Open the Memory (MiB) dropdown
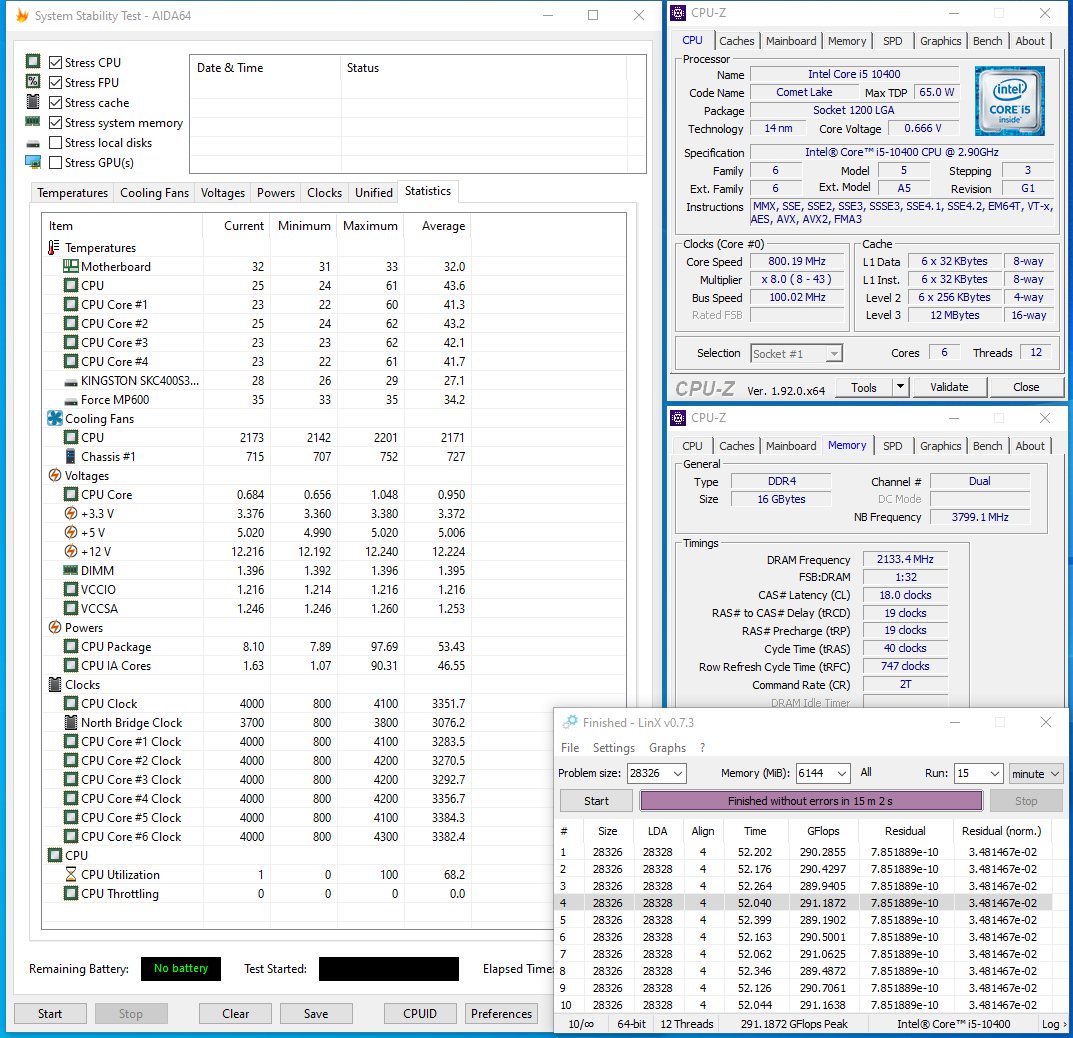1073x1038 pixels. tap(841, 774)
